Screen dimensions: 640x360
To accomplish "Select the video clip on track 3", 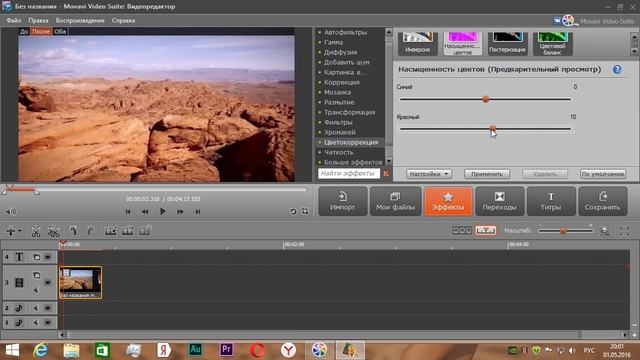I will coord(80,282).
